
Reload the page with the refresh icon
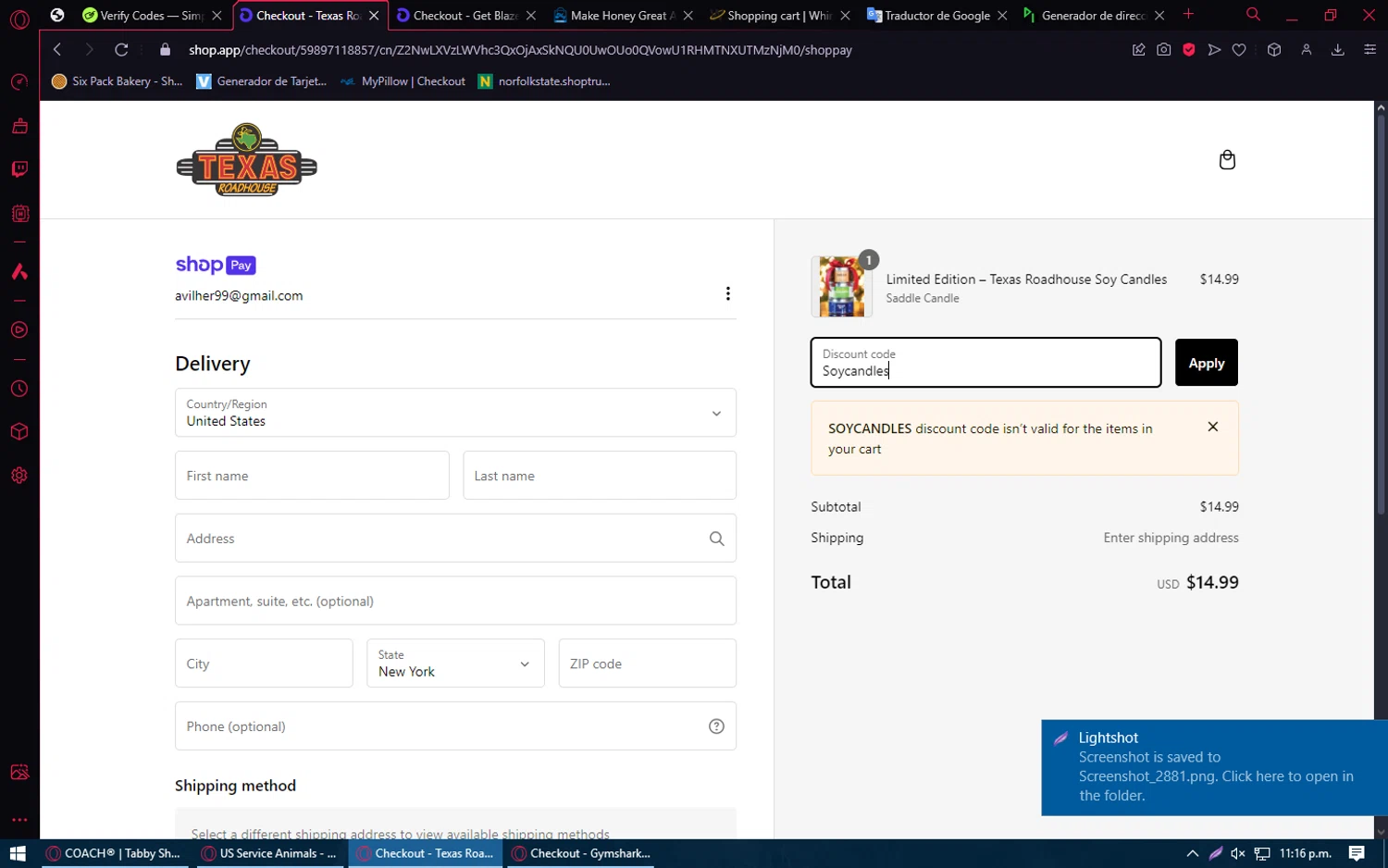tap(121, 50)
